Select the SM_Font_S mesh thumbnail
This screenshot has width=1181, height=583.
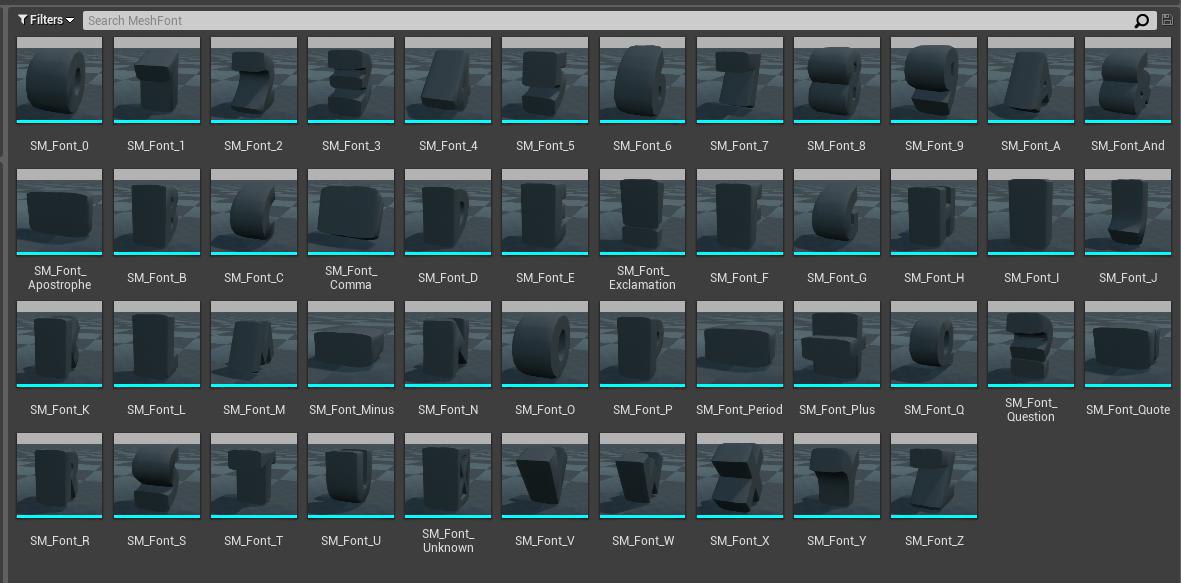[x=157, y=476]
